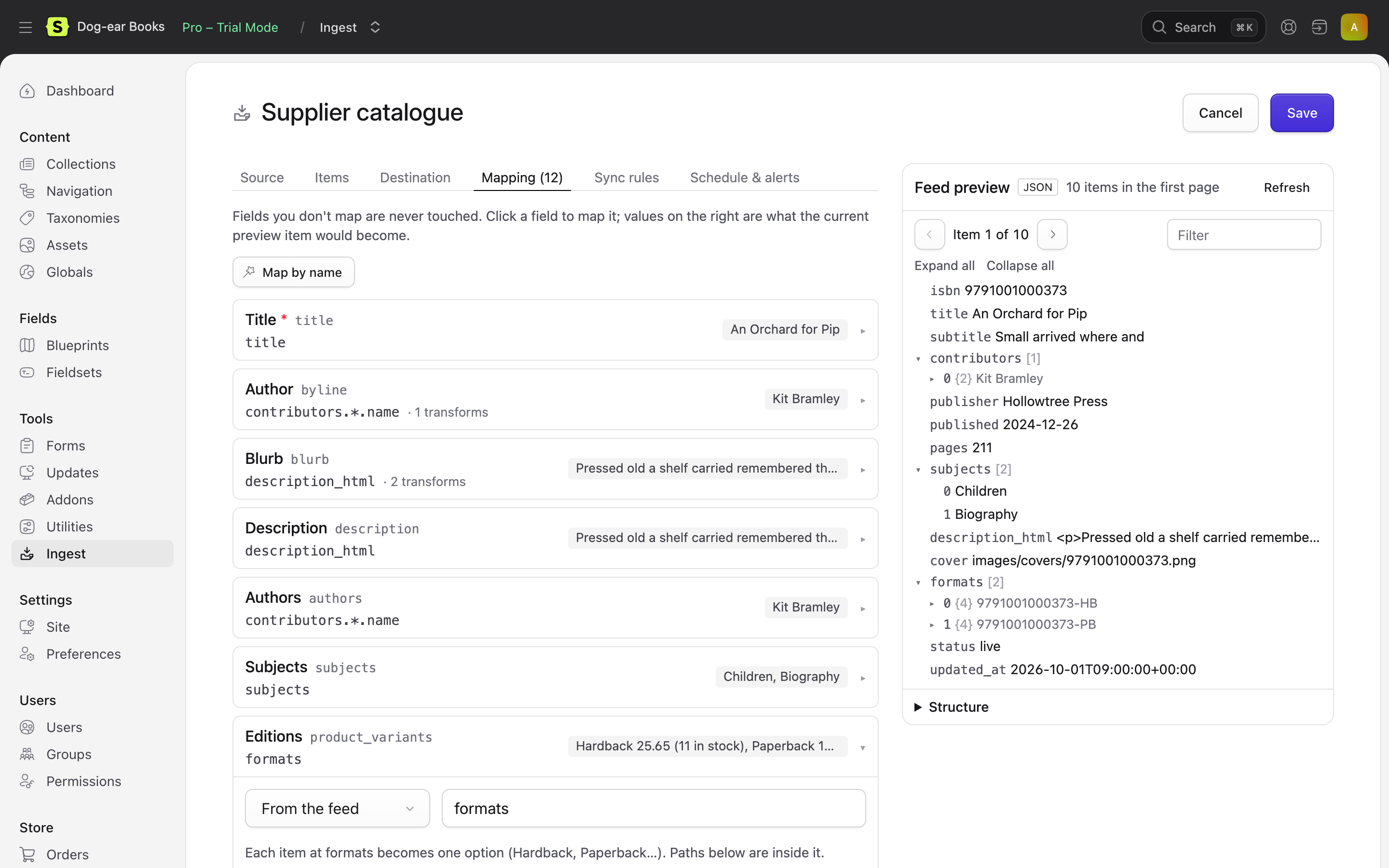Switch to the Destination tab

click(415, 177)
